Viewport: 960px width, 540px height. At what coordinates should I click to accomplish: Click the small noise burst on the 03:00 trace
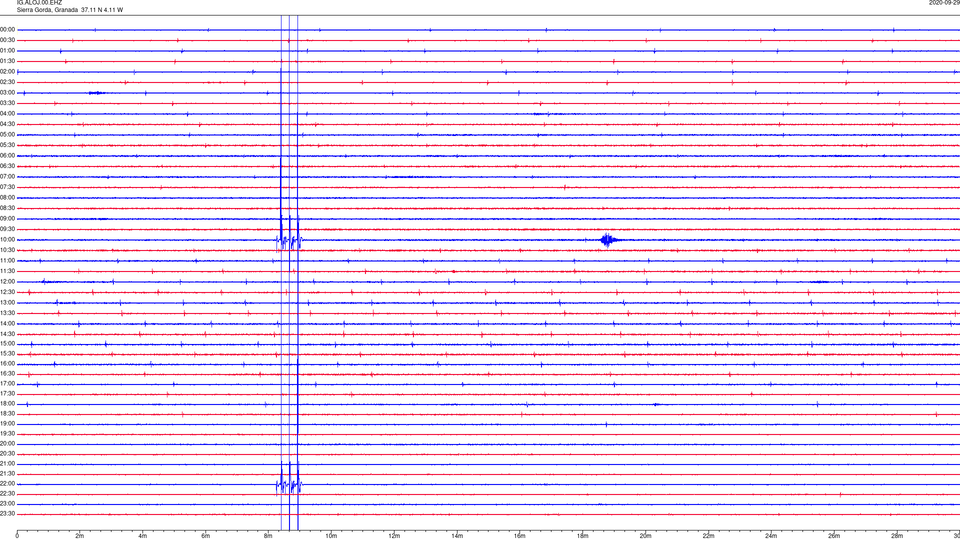97,93
